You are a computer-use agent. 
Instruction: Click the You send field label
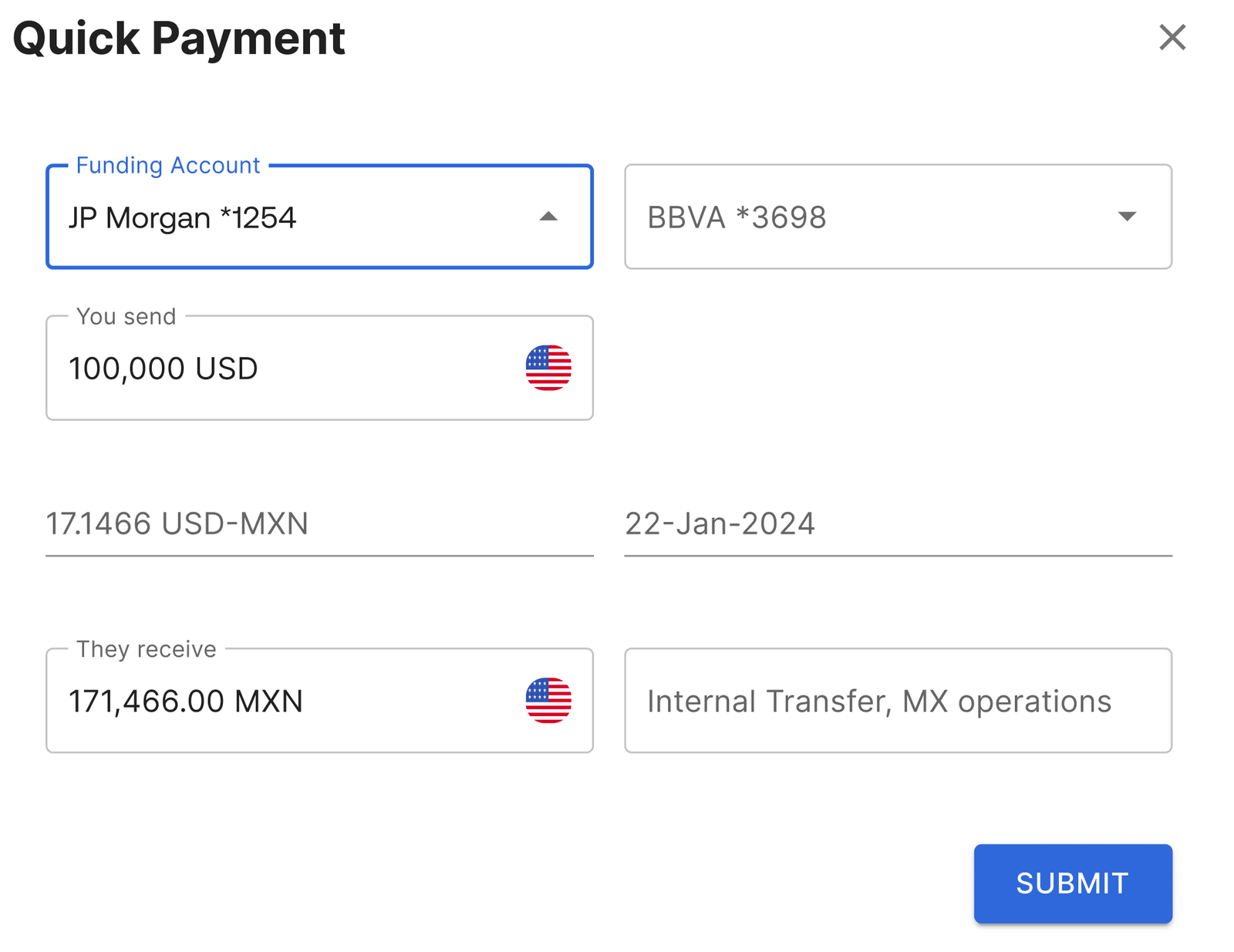pos(125,316)
